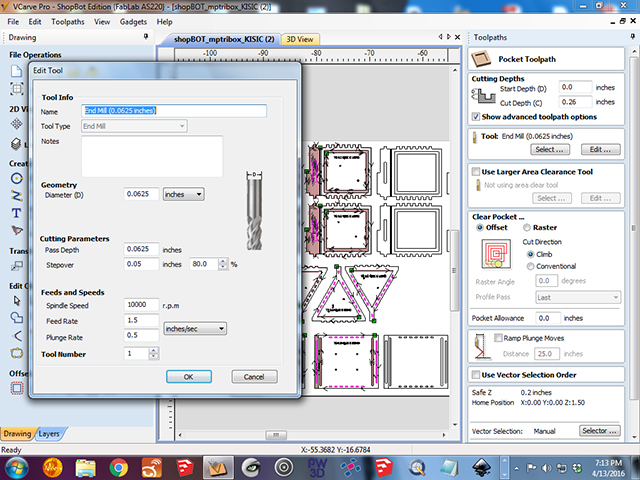This screenshot has height=480, width=640.
Task: Enable Use Vector Selection Order checkbox
Action: pyautogui.click(x=476, y=375)
